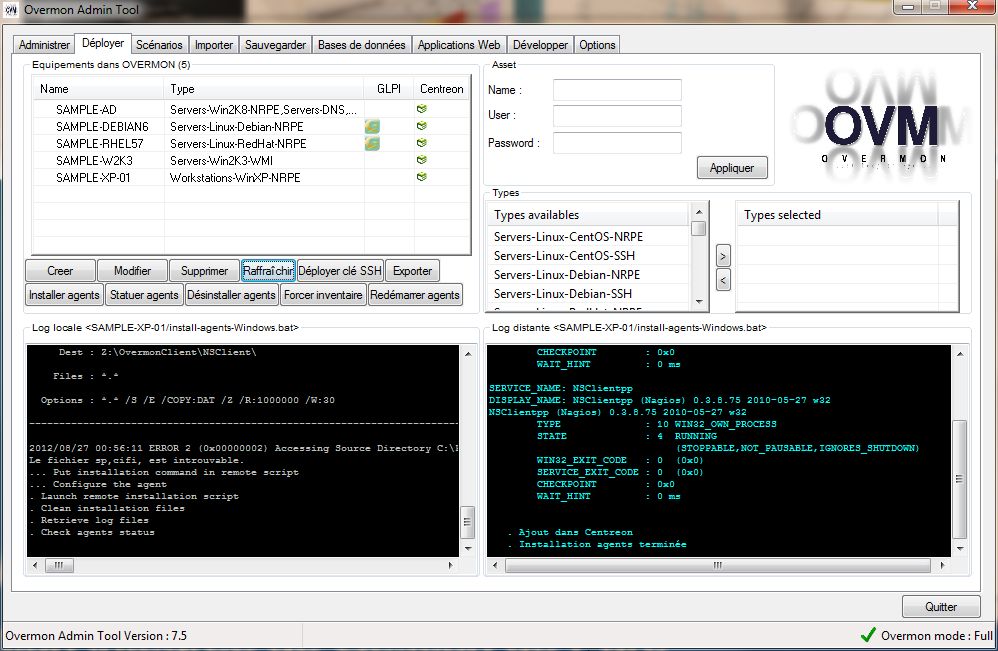998x651 pixels.
Task: Click the Overmon window title bar icon
Action: (11, 10)
